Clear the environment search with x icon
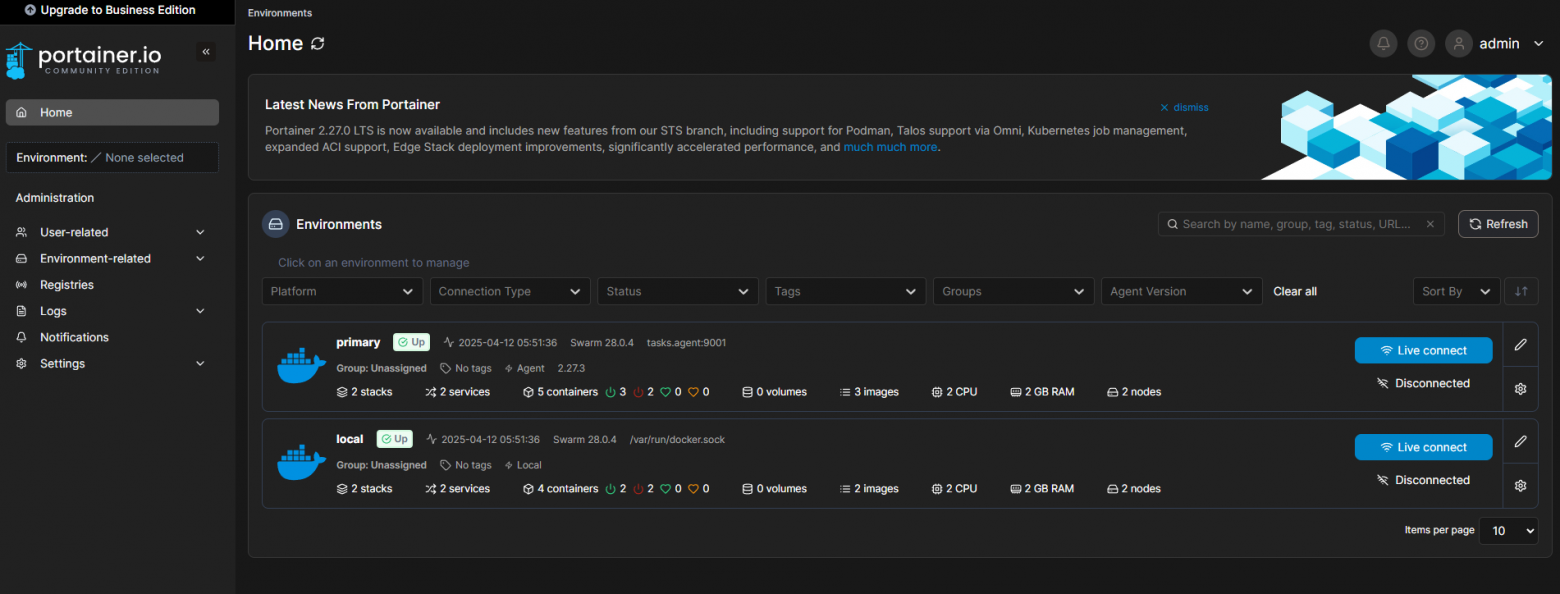 [x=1430, y=224]
